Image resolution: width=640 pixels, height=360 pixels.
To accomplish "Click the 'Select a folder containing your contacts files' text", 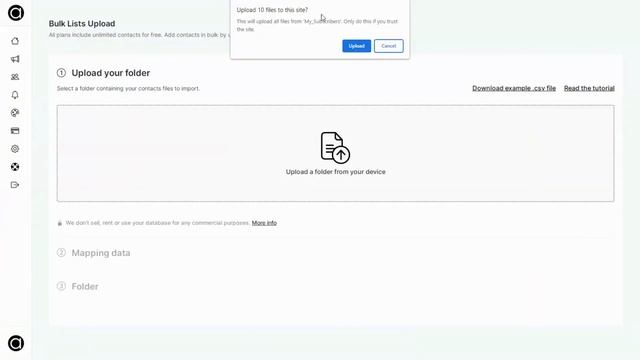I will coord(128,89).
